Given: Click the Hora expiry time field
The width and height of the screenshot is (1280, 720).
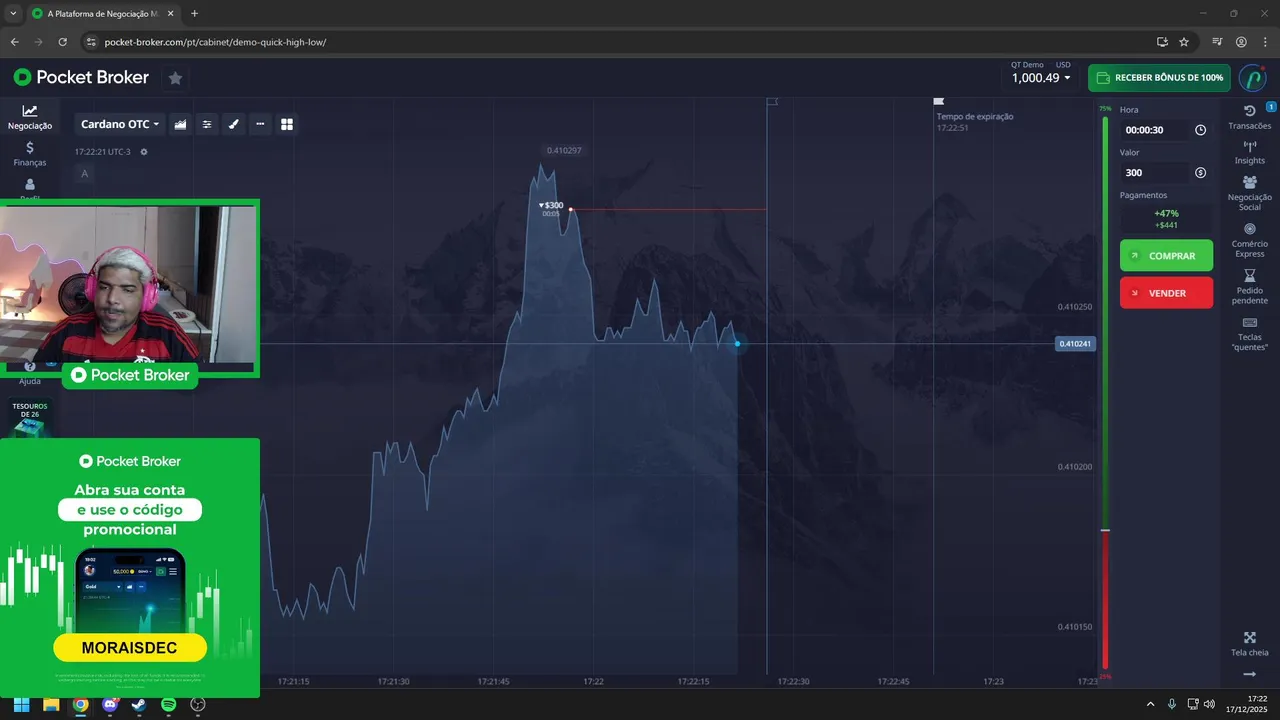Looking at the screenshot, I should click(x=1155, y=130).
